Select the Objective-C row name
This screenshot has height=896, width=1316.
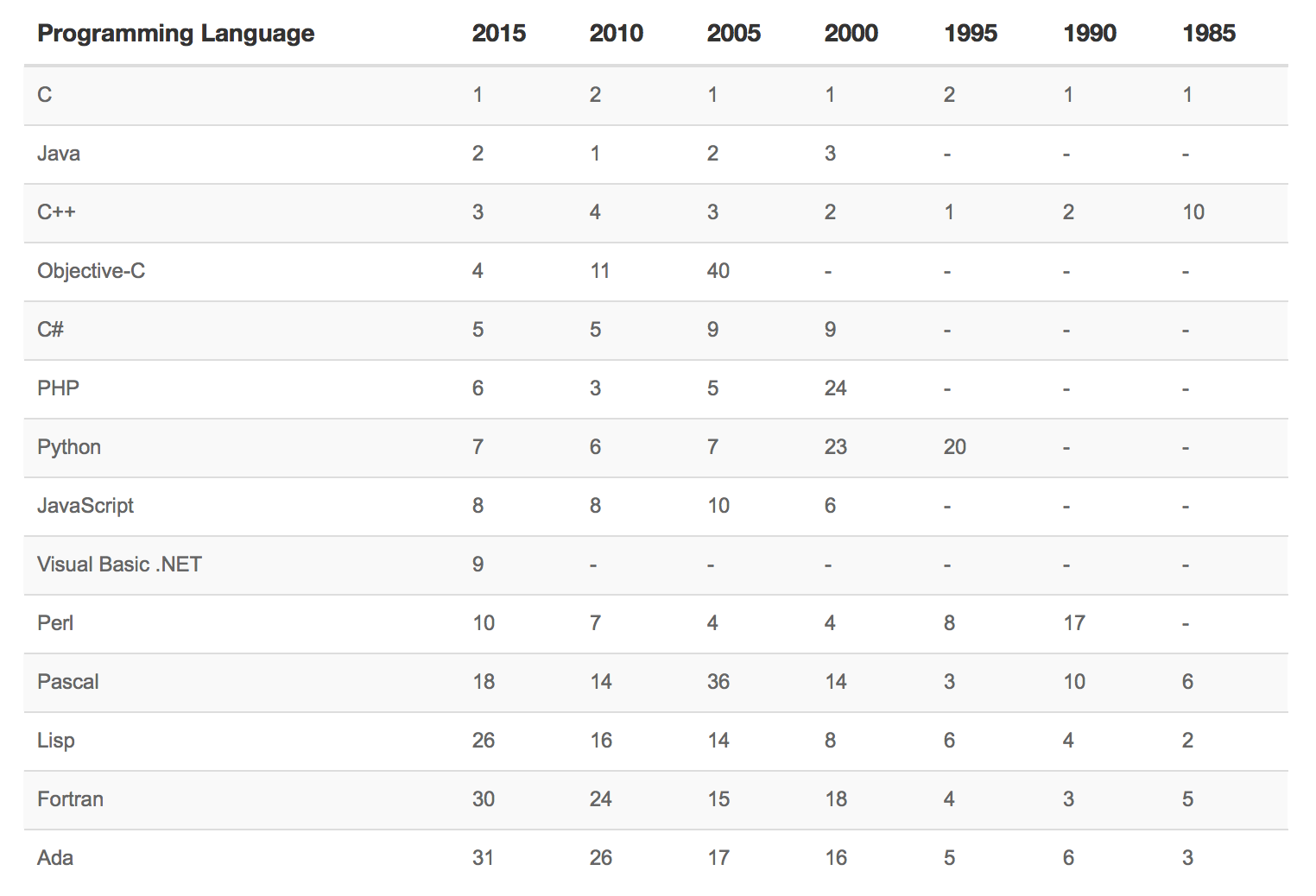(91, 271)
